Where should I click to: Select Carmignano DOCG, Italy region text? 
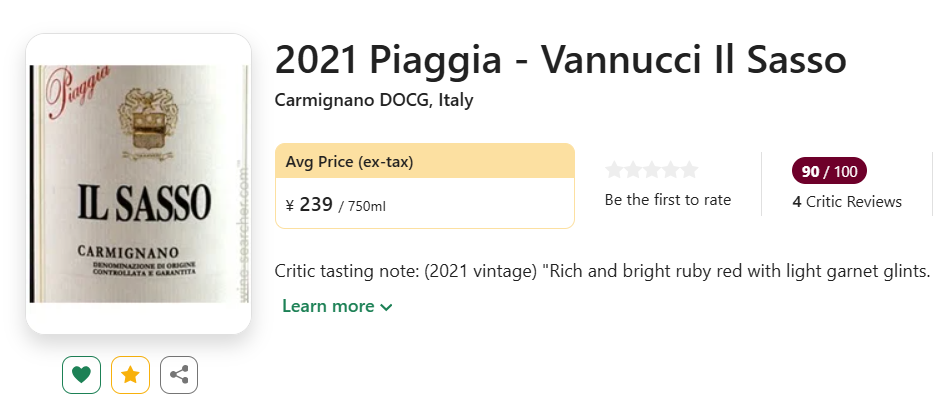(x=374, y=100)
